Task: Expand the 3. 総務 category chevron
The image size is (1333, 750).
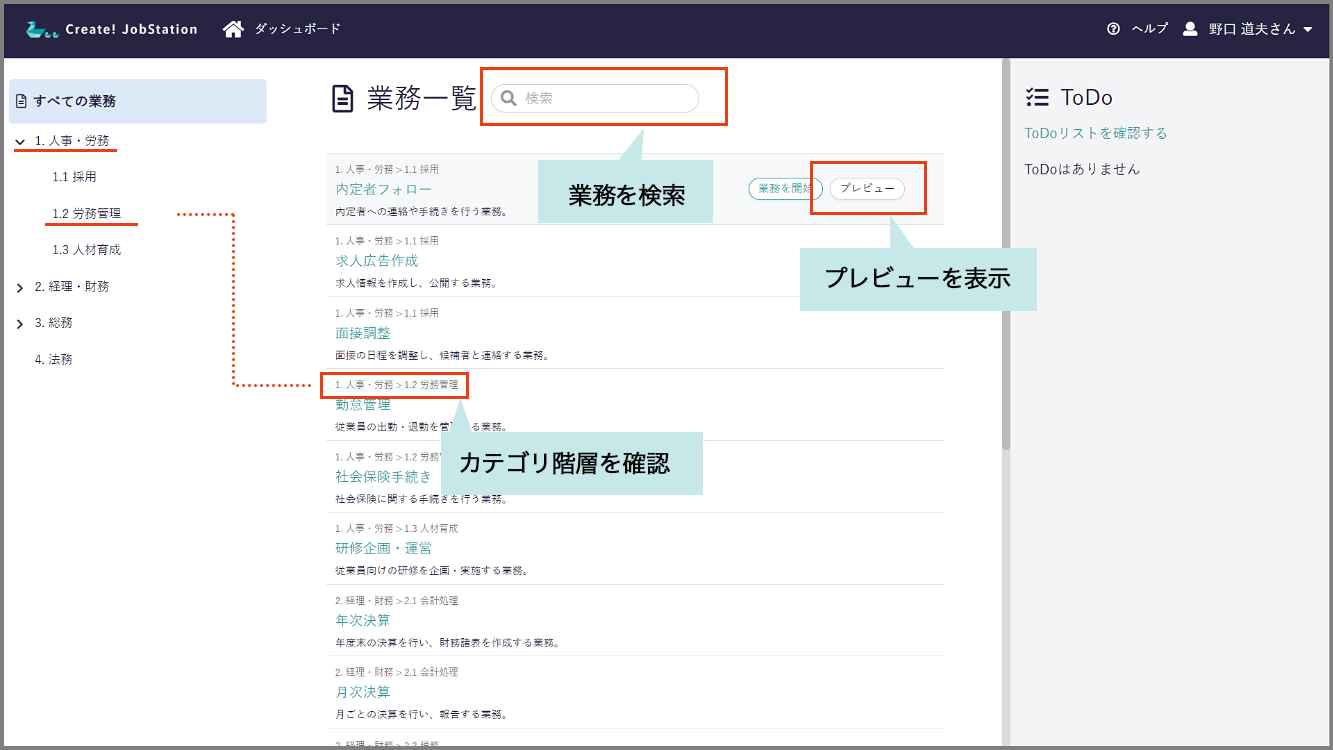Action: (x=20, y=324)
